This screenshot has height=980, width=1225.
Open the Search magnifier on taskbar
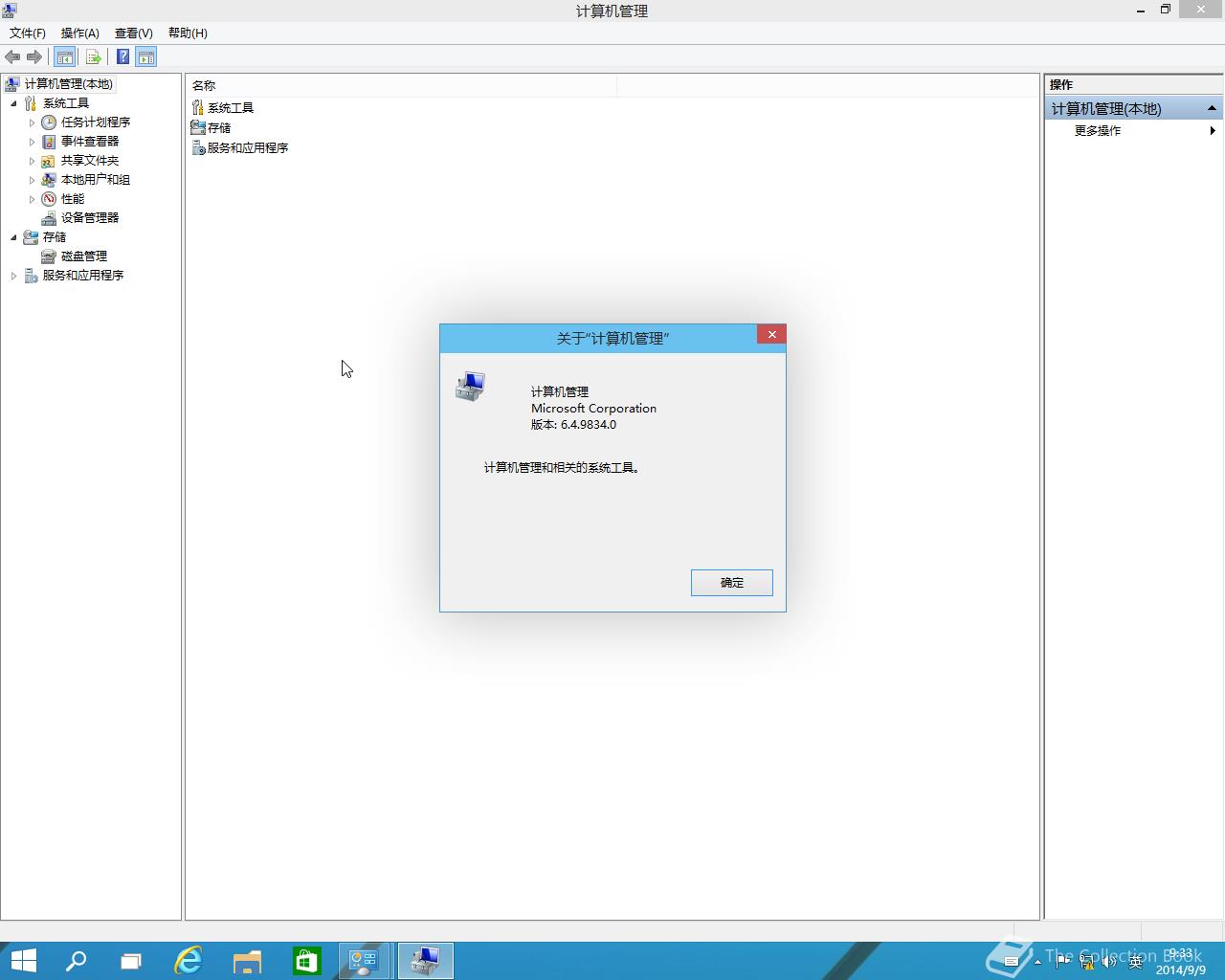(x=76, y=961)
